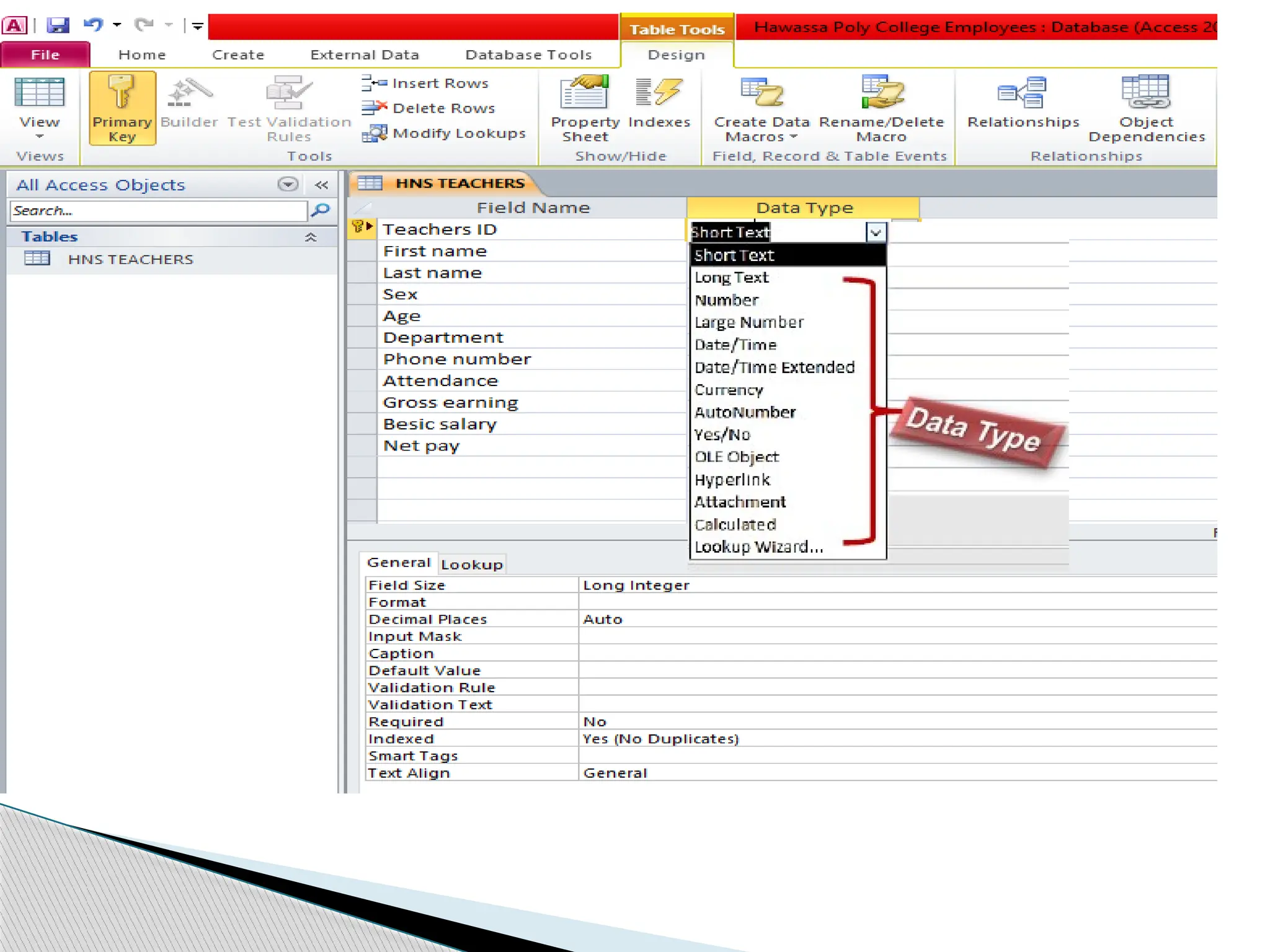Viewport: 1270px width, 952px height.
Task: Click the search magnifier icon
Action: click(x=321, y=211)
